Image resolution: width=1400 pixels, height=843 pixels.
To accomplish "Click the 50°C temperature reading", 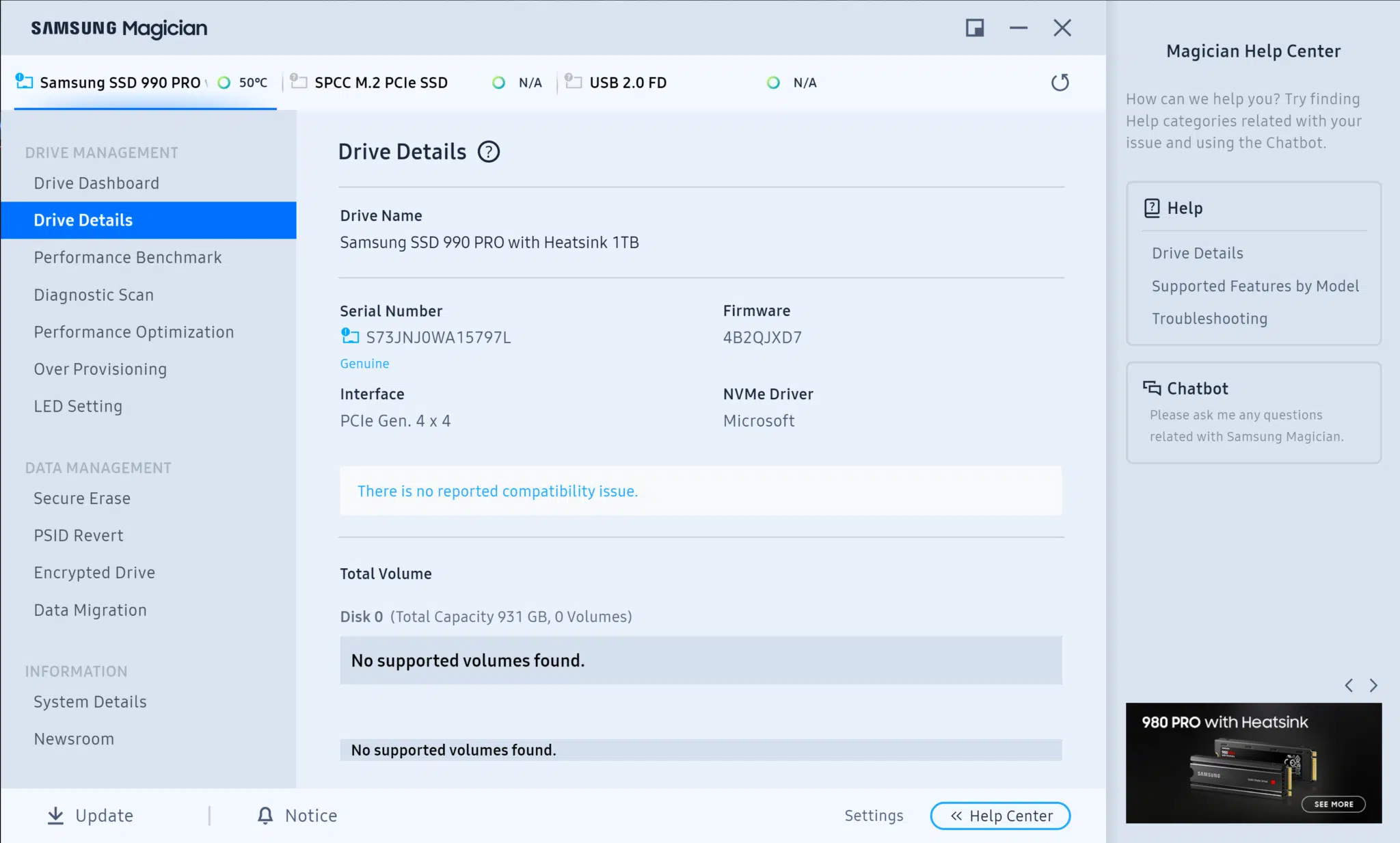I will pos(253,83).
